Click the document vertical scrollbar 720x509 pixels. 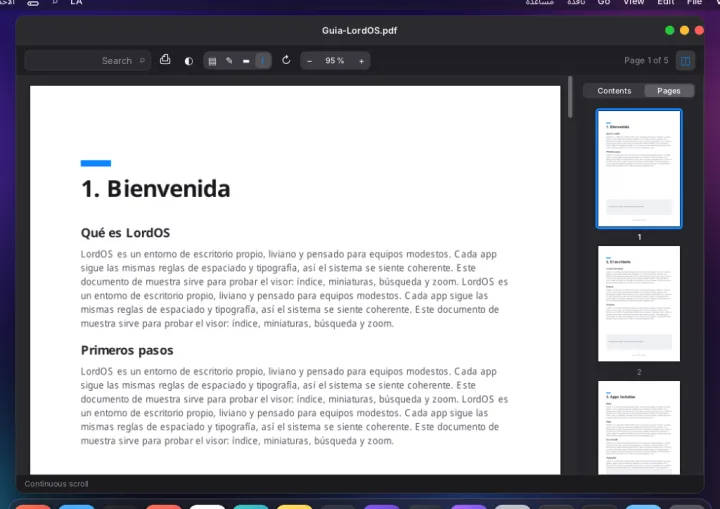570,97
